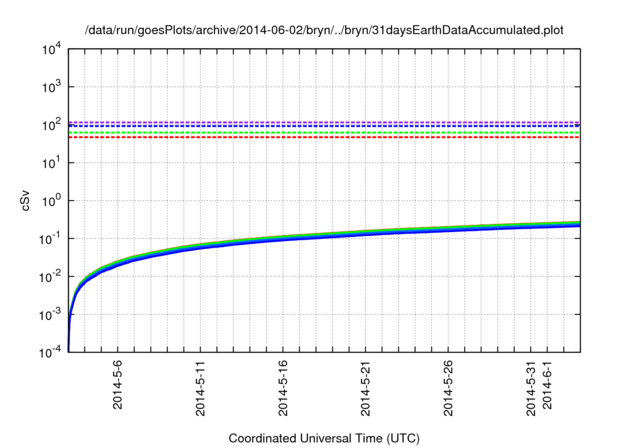
Task: Select the 10^2 y-axis tick label
Action: (x=53, y=124)
